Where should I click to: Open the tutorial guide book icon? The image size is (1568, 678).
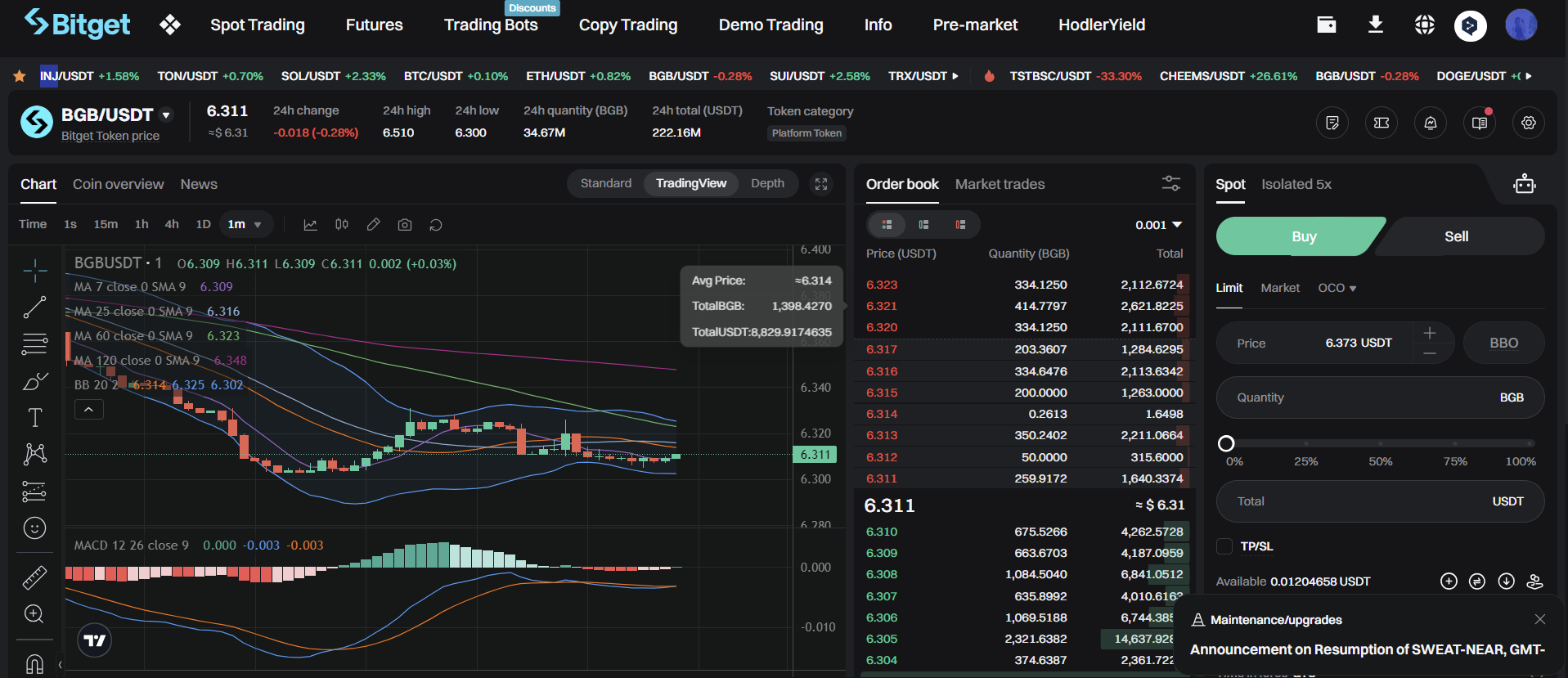click(1480, 123)
